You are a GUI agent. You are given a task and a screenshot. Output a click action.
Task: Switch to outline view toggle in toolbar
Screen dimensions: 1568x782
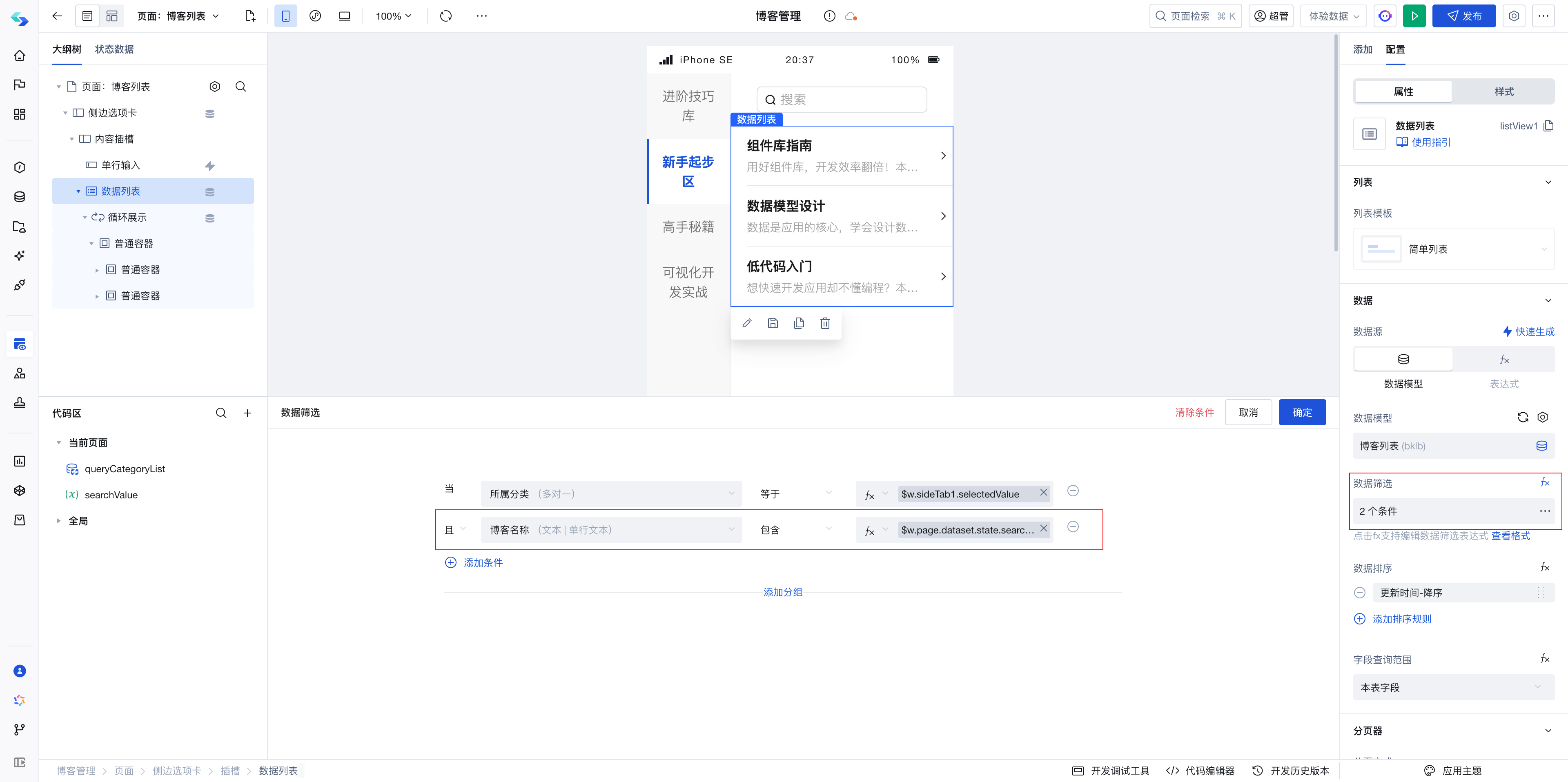click(x=88, y=16)
